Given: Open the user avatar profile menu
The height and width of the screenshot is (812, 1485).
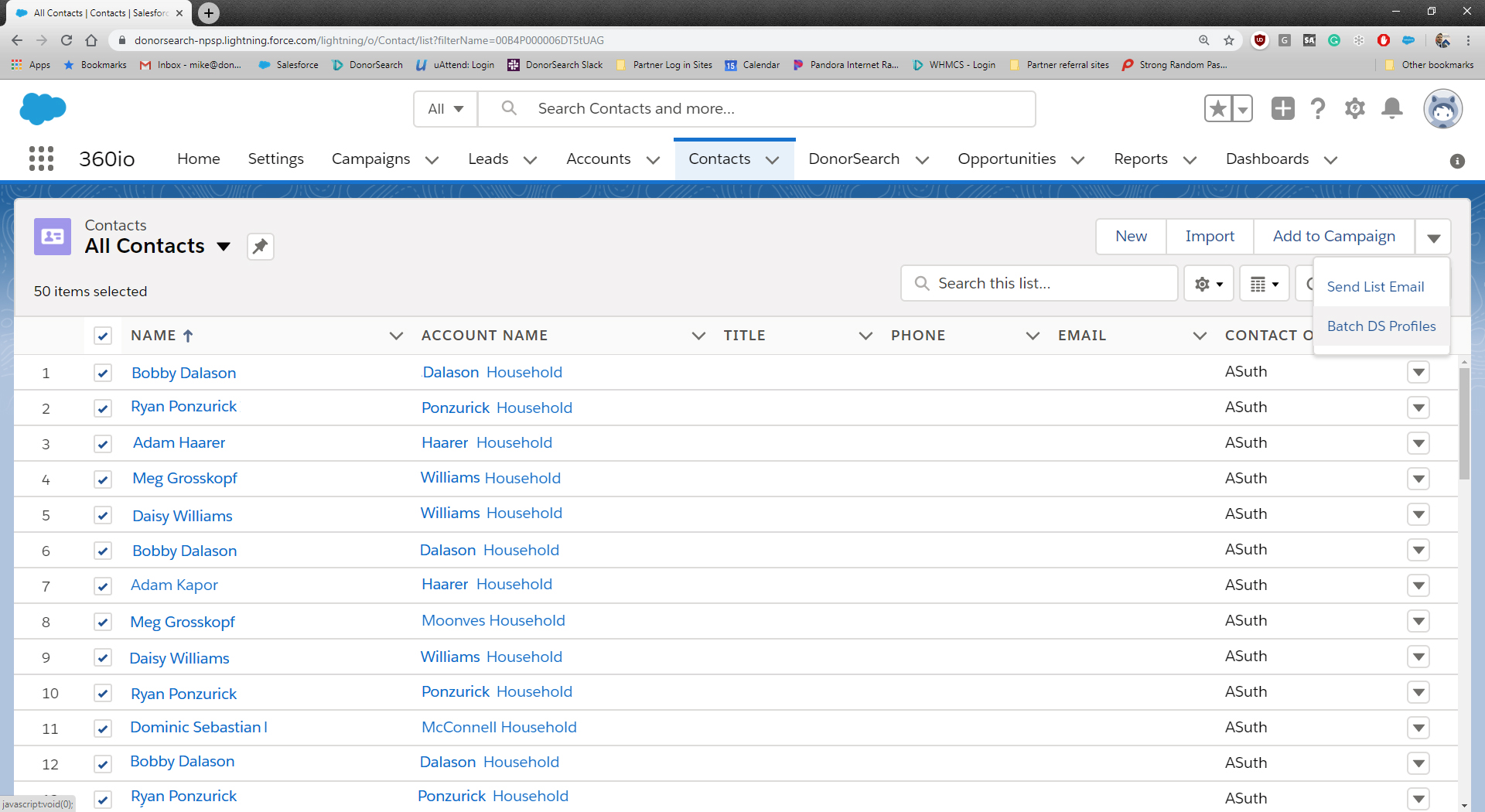Looking at the screenshot, I should 1442,109.
